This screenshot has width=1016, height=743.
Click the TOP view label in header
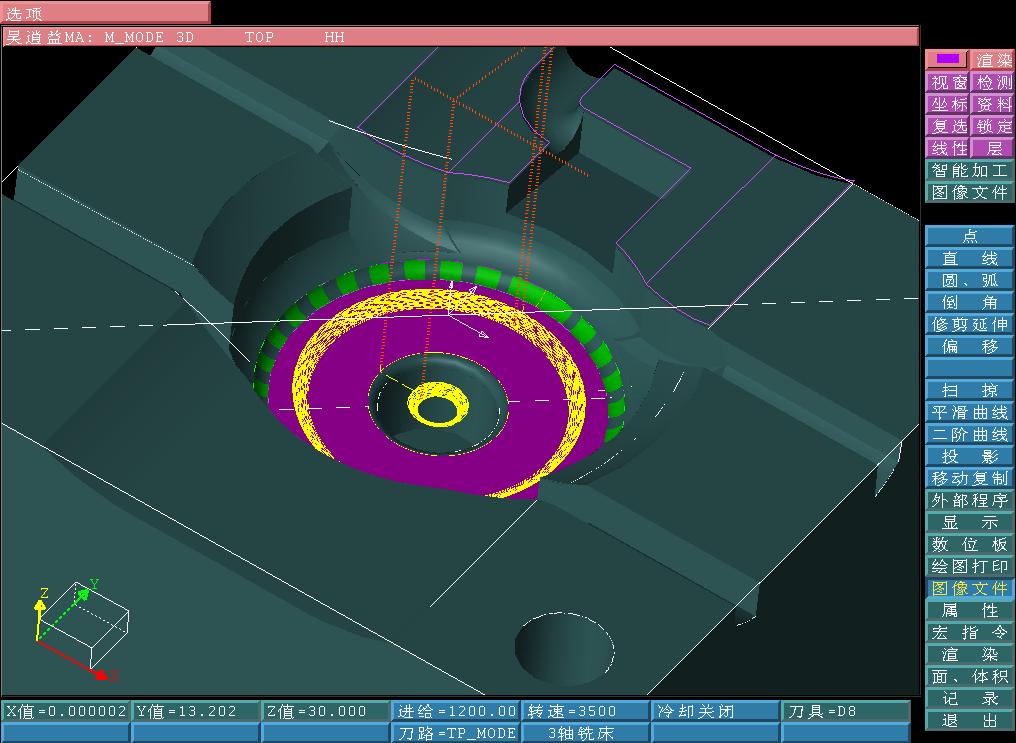coord(259,37)
